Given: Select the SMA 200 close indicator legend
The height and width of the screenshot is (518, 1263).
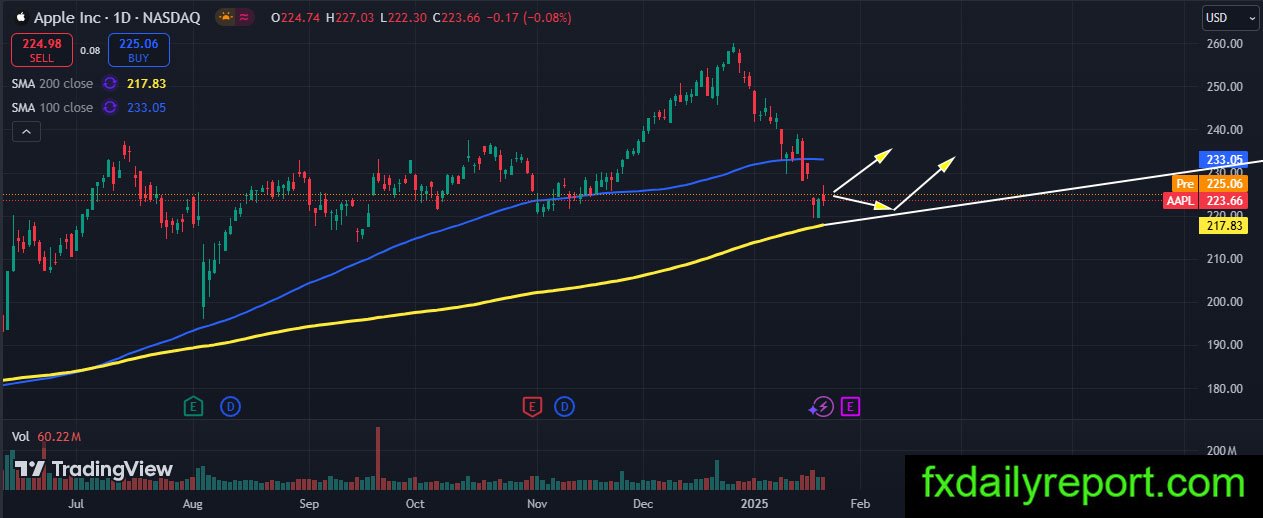Looking at the screenshot, I should pyautogui.click(x=52, y=85).
